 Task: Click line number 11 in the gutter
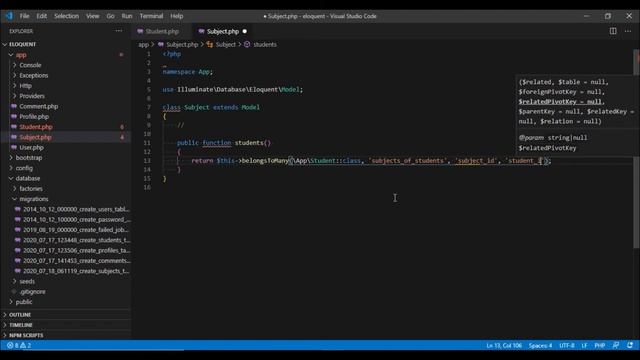(x=147, y=143)
